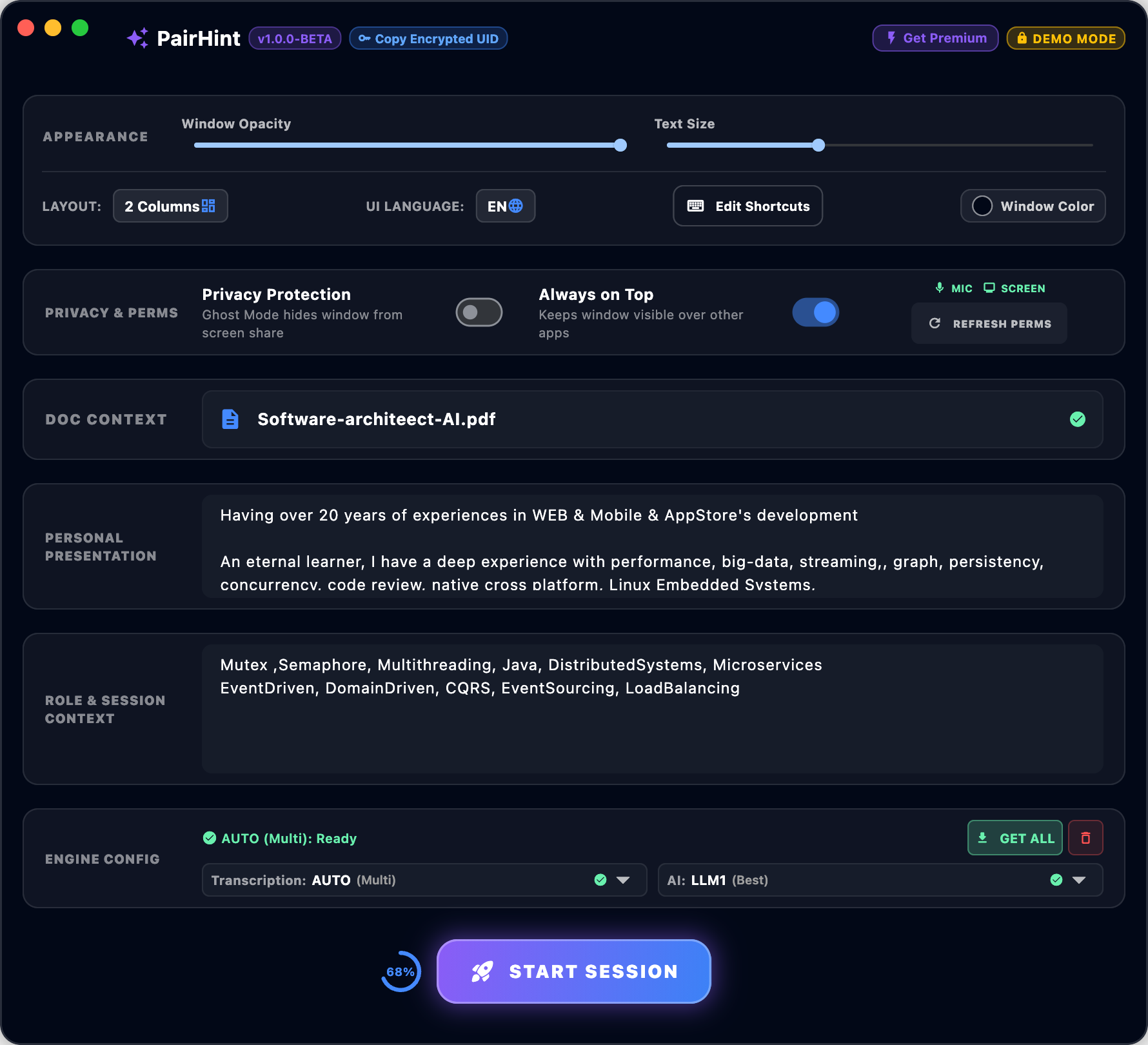1148x1045 pixels.
Task: Click the green checkmark beside Software-architeect-AI.pdf
Action: (x=1078, y=419)
